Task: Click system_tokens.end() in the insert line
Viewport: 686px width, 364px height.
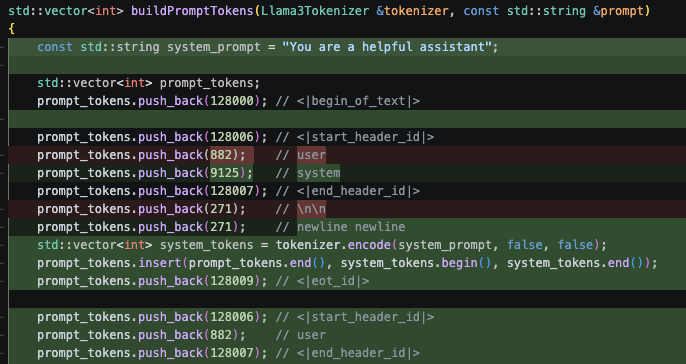Action: click(579, 262)
